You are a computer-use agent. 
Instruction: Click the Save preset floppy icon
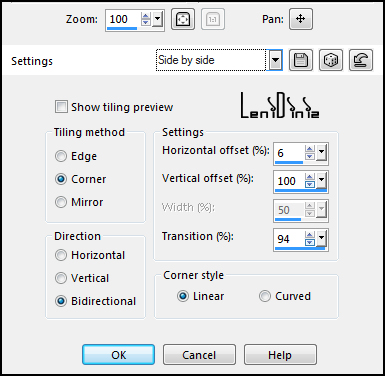[x=301, y=60]
